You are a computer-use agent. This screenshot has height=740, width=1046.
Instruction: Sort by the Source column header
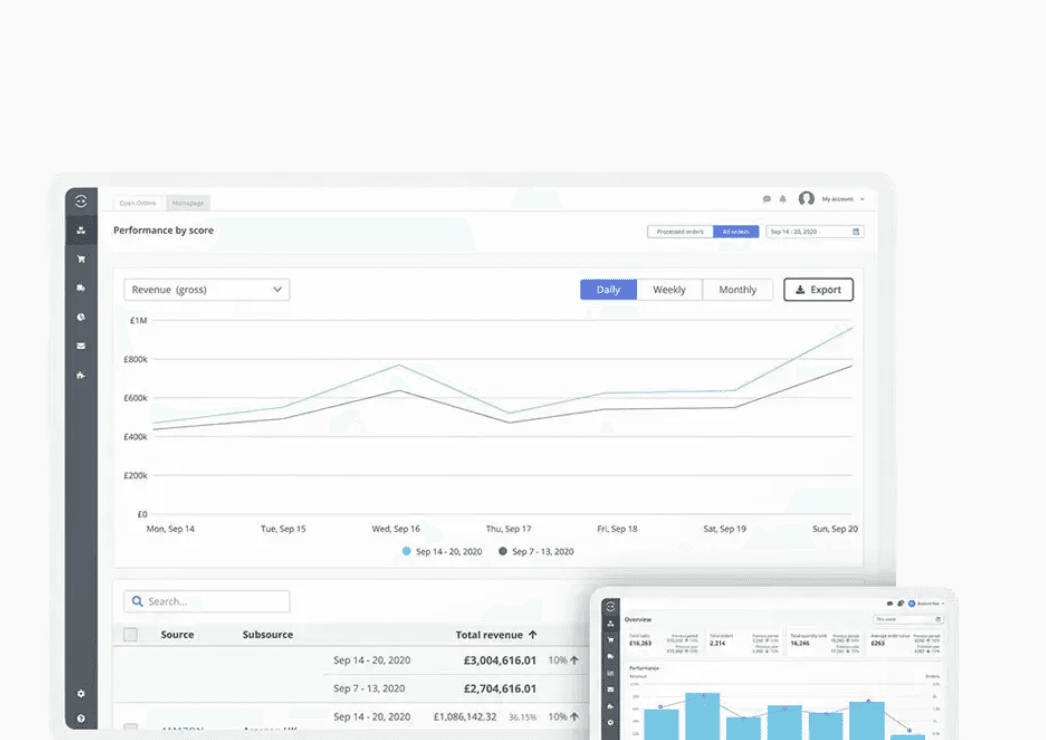(177, 635)
